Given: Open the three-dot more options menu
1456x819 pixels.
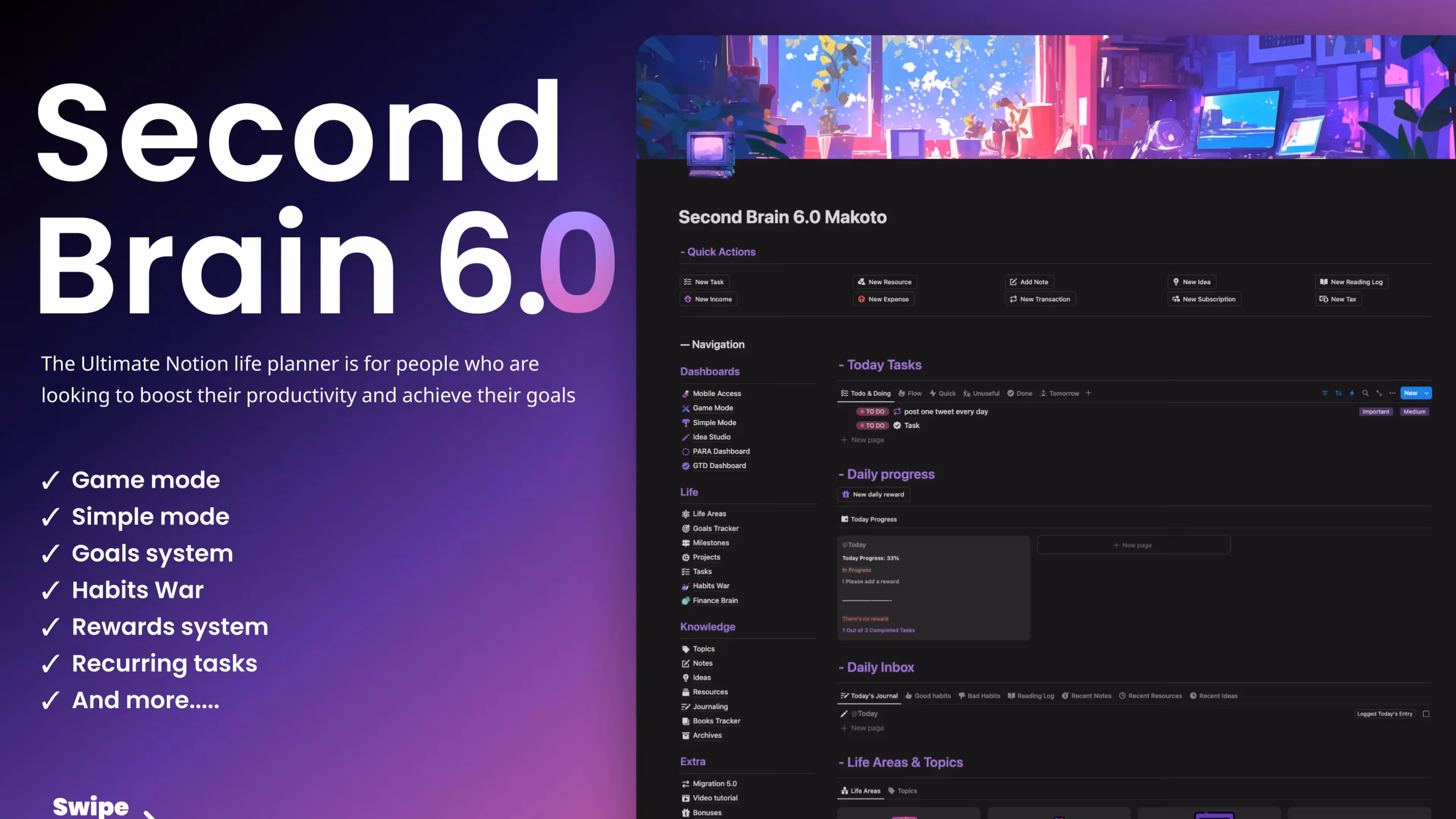Looking at the screenshot, I should coord(1392,394).
